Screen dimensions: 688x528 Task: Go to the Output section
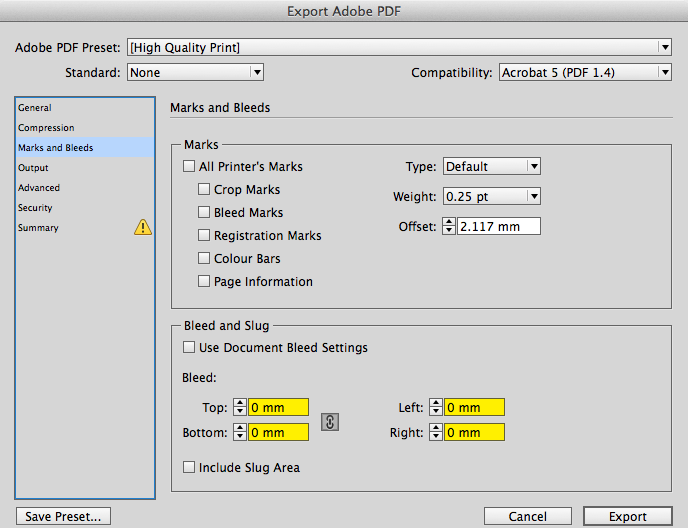pos(85,168)
